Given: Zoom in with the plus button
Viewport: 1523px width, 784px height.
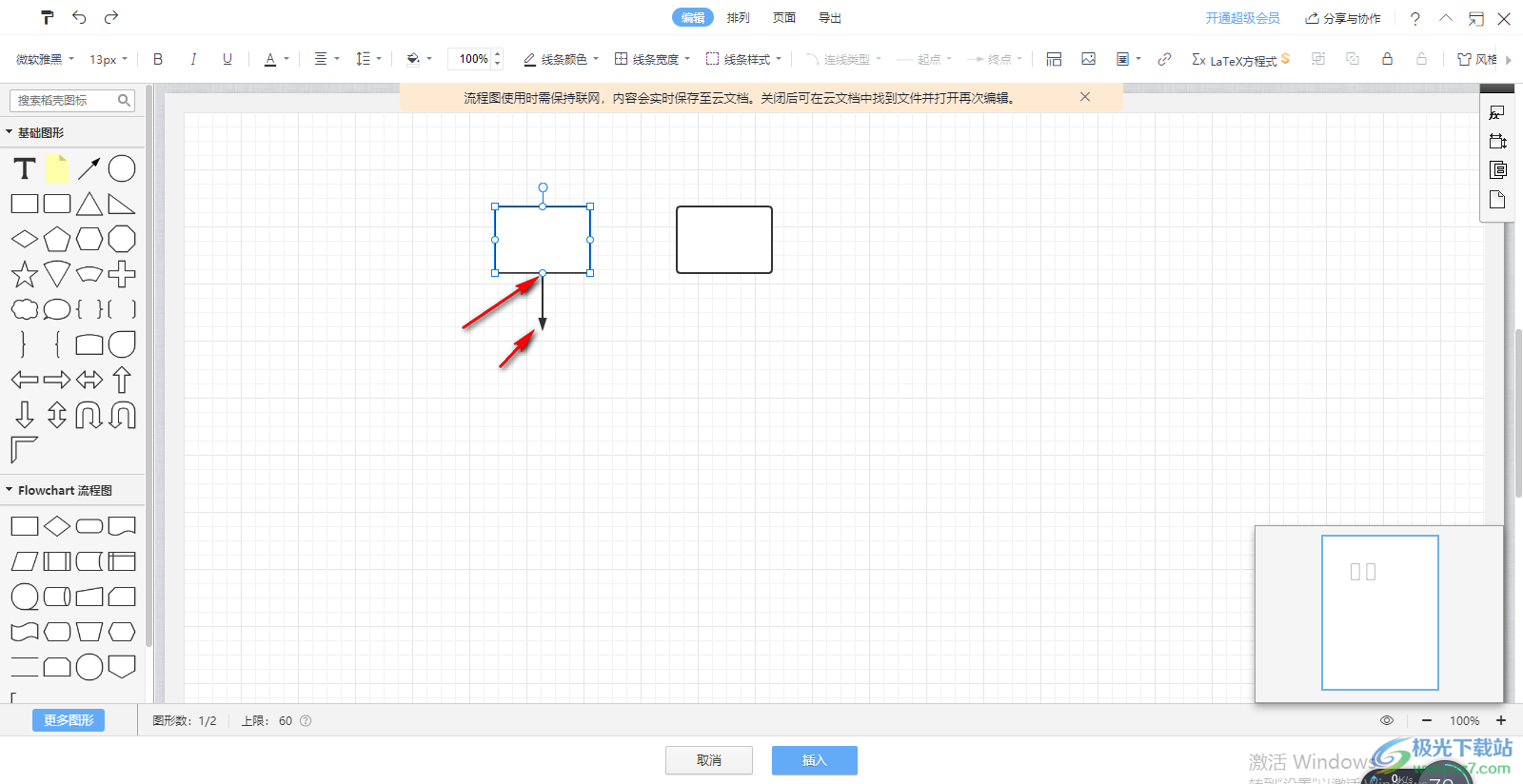Looking at the screenshot, I should pyautogui.click(x=1501, y=720).
